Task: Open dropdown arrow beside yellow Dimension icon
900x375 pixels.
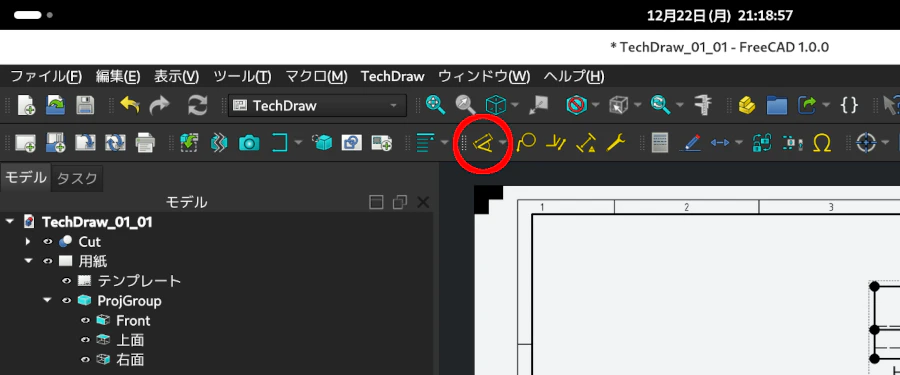Action: pos(503,142)
